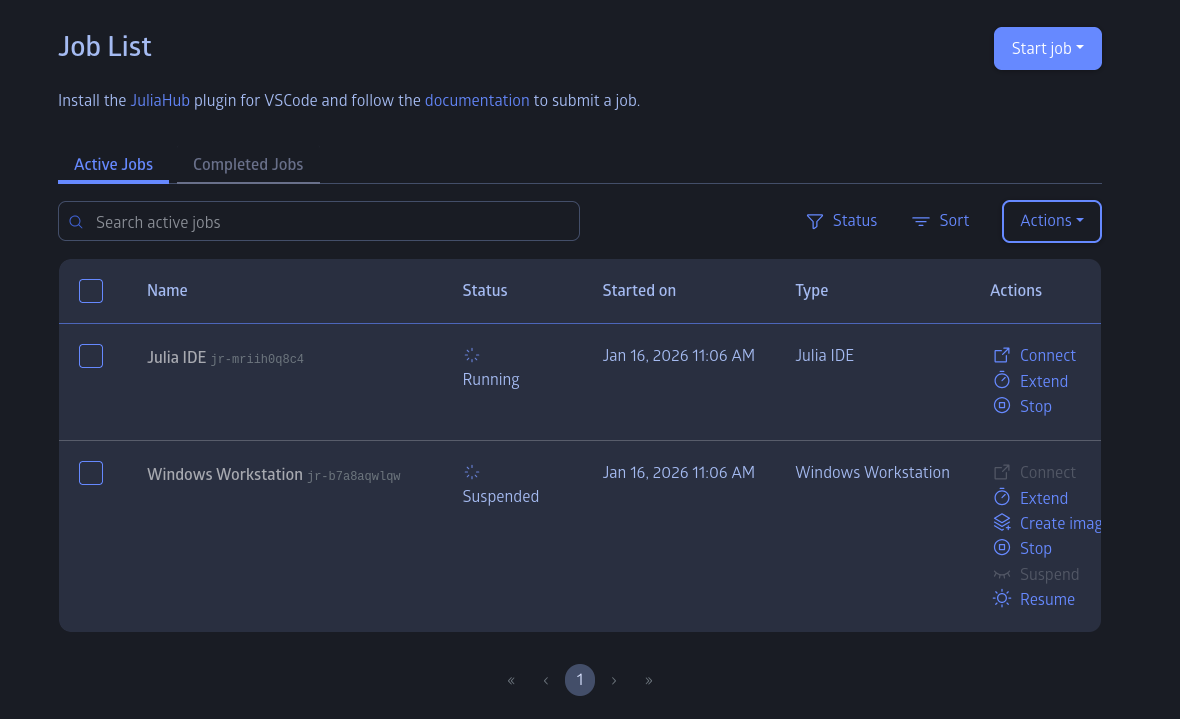Open the Actions dropdown menu
The width and height of the screenshot is (1180, 719).
1051,221
